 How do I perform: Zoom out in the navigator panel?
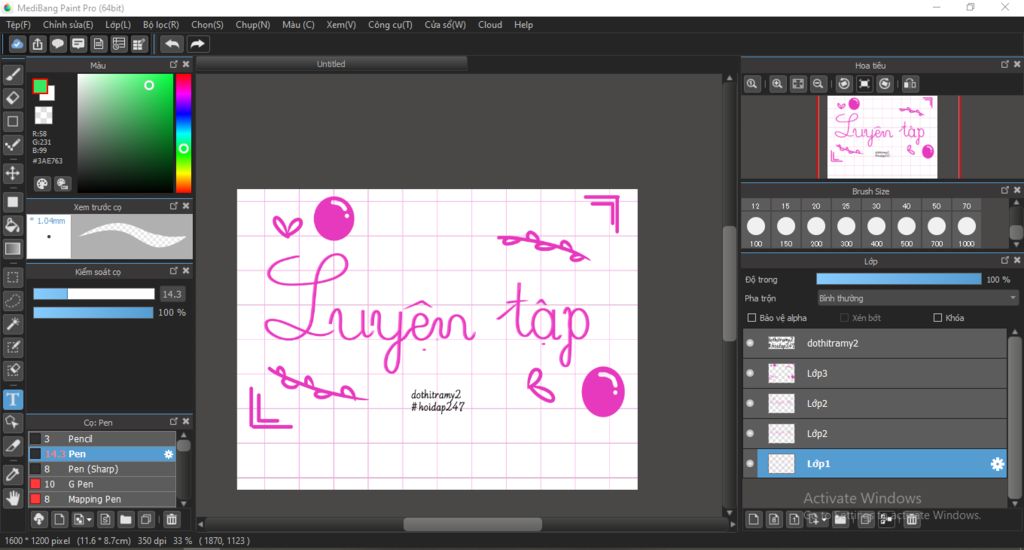click(818, 84)
